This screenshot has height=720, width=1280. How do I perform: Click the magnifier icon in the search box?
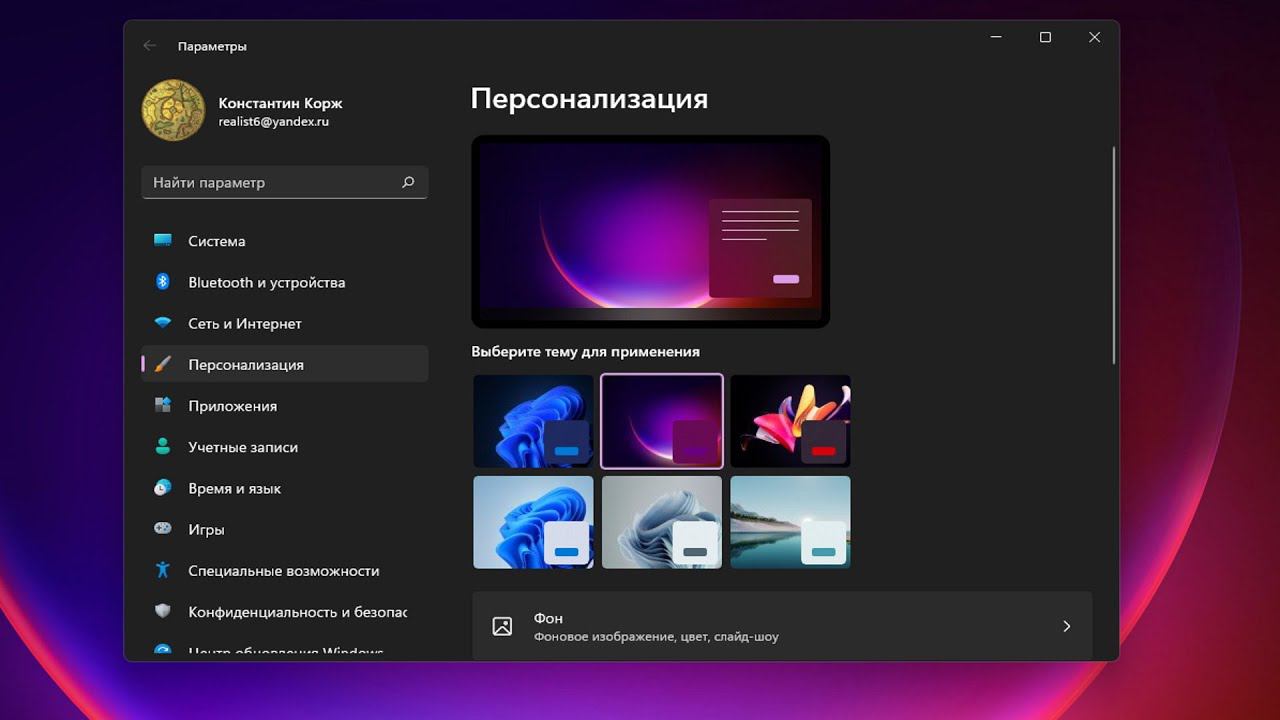point(408,183)
